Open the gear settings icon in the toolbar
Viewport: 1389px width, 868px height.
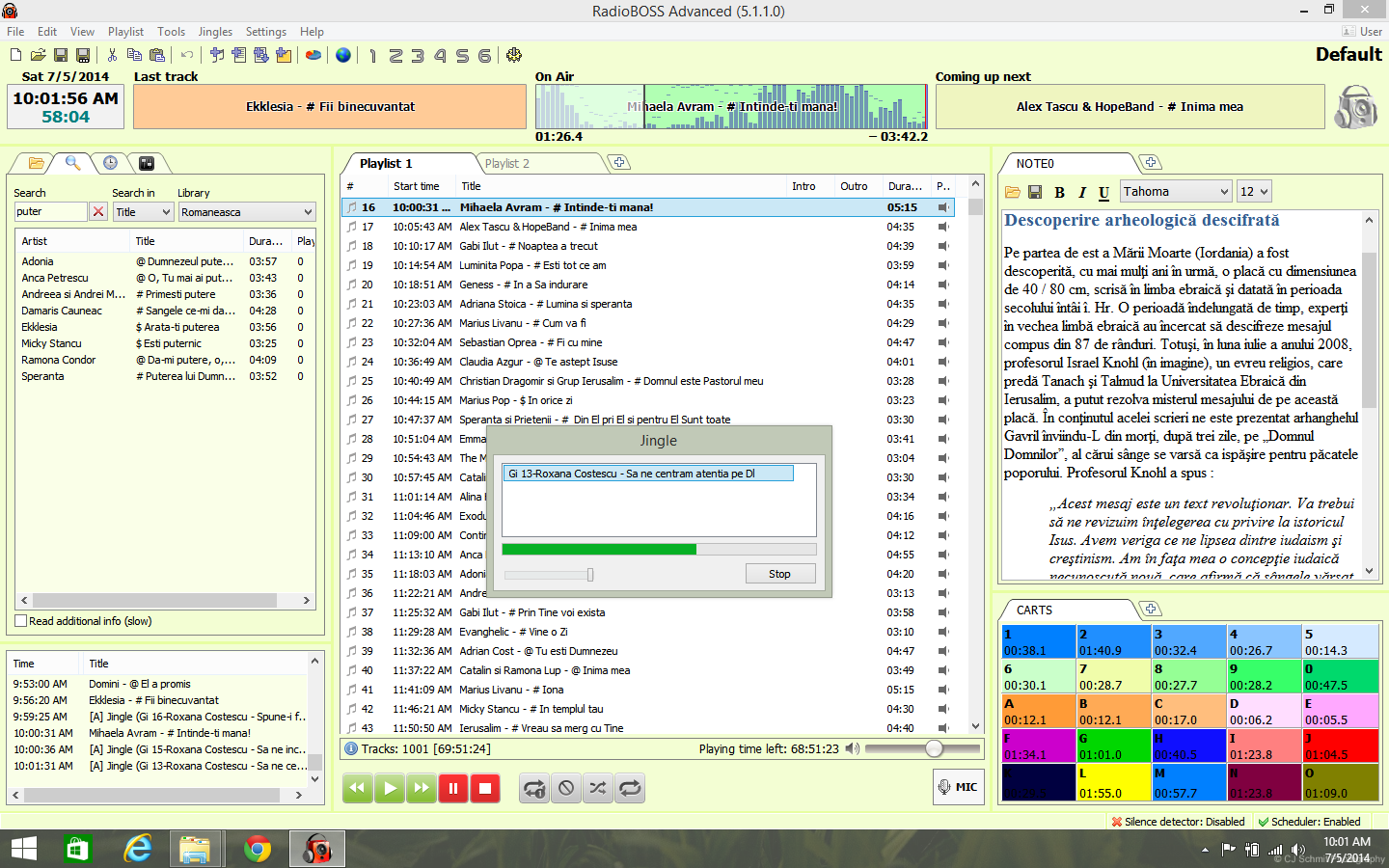point(514,55)
